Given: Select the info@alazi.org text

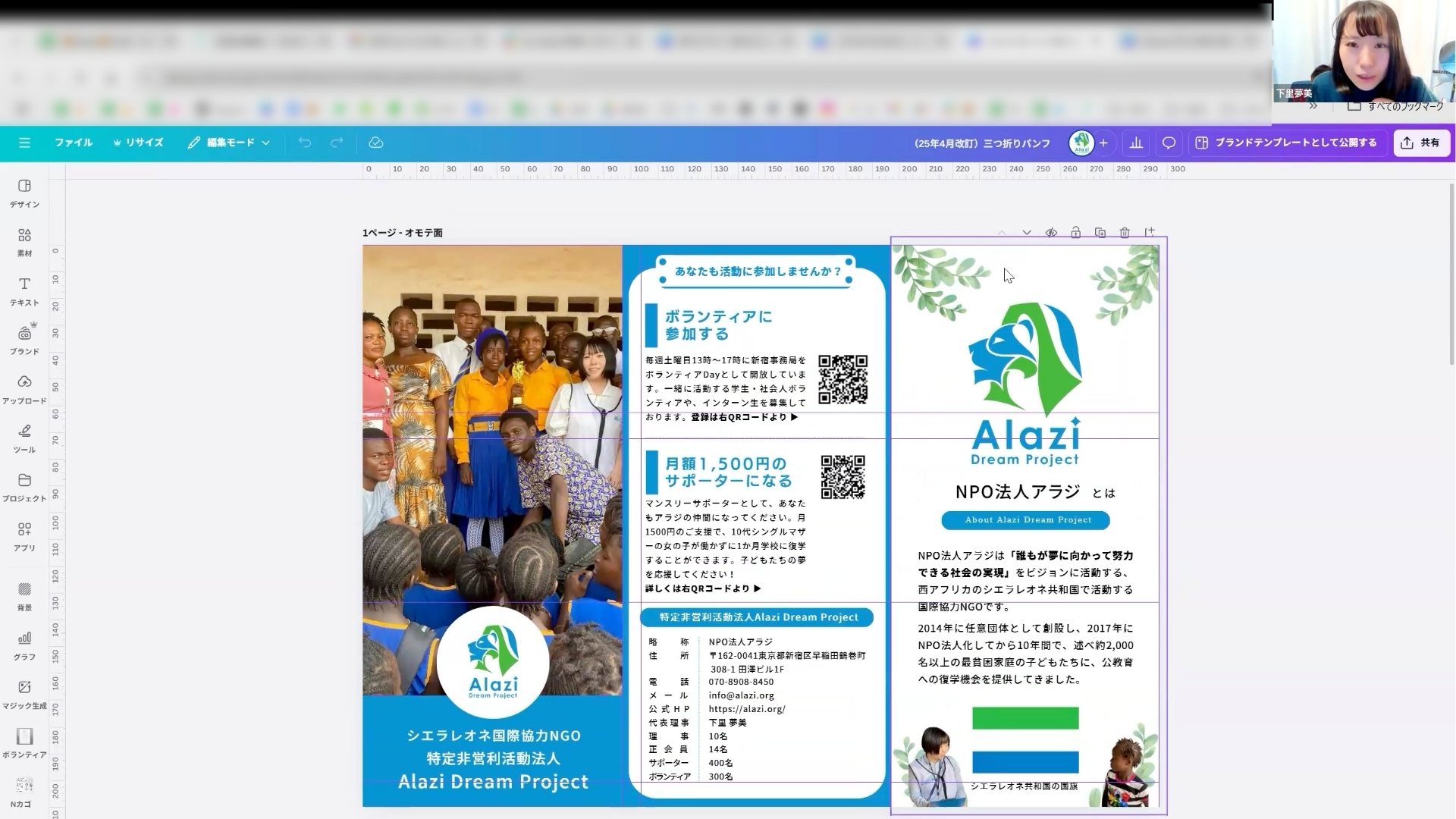Looking at the screenshot, I should coord(741,695).
